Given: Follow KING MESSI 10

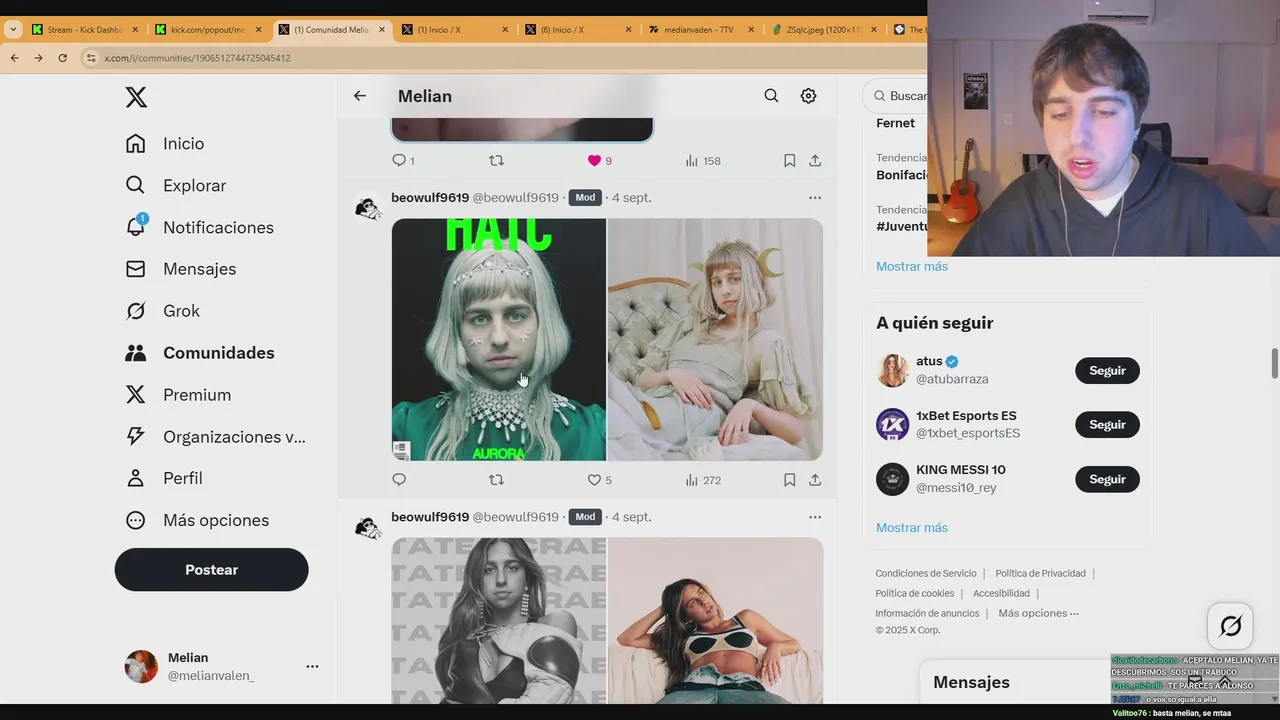Looking at the screenshot, I should [1107, 479].
